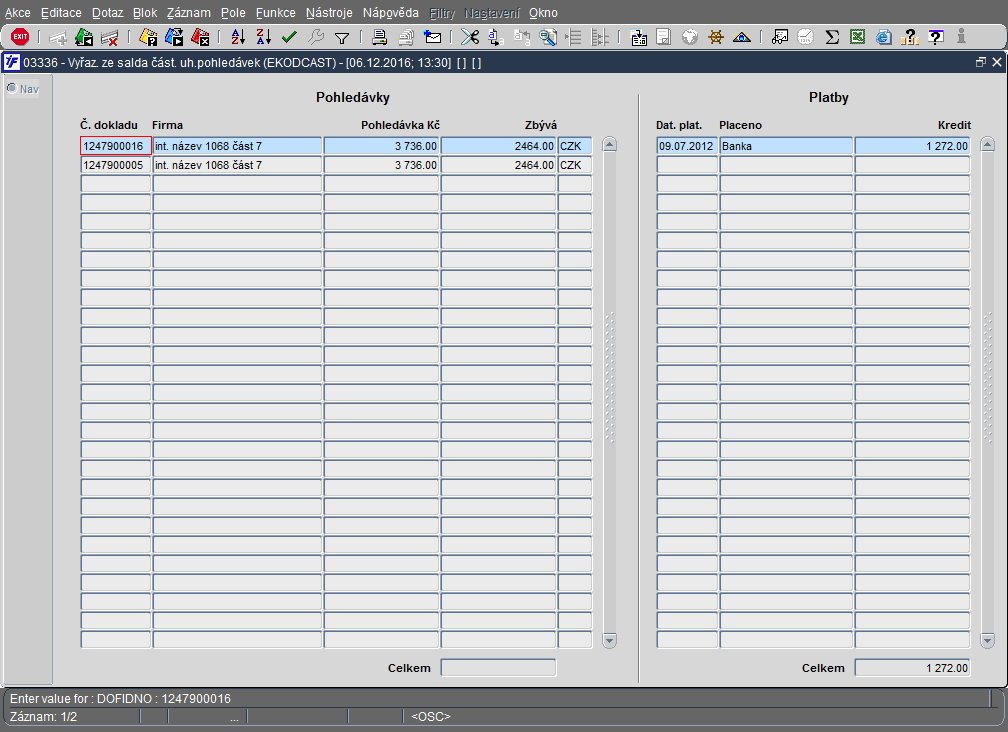Click the '<OSC>' status bar indicator
This screenshot has width=1008, height=732.
coord(431,717)
